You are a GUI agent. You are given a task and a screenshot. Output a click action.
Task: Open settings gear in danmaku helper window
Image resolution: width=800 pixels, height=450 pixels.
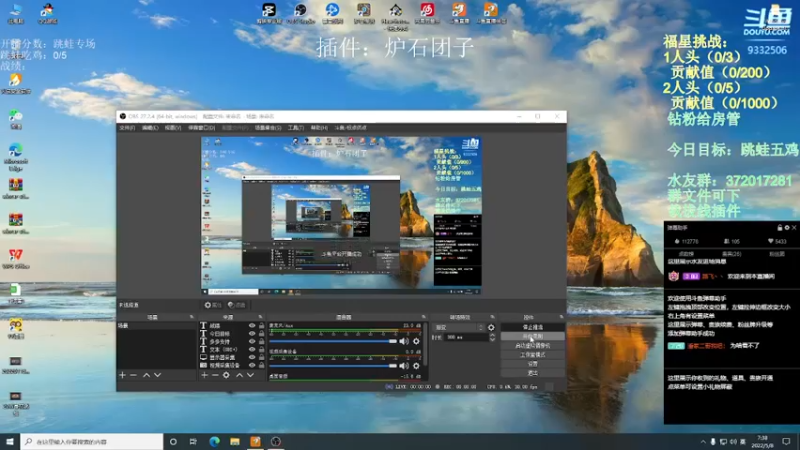pos(787,228)
